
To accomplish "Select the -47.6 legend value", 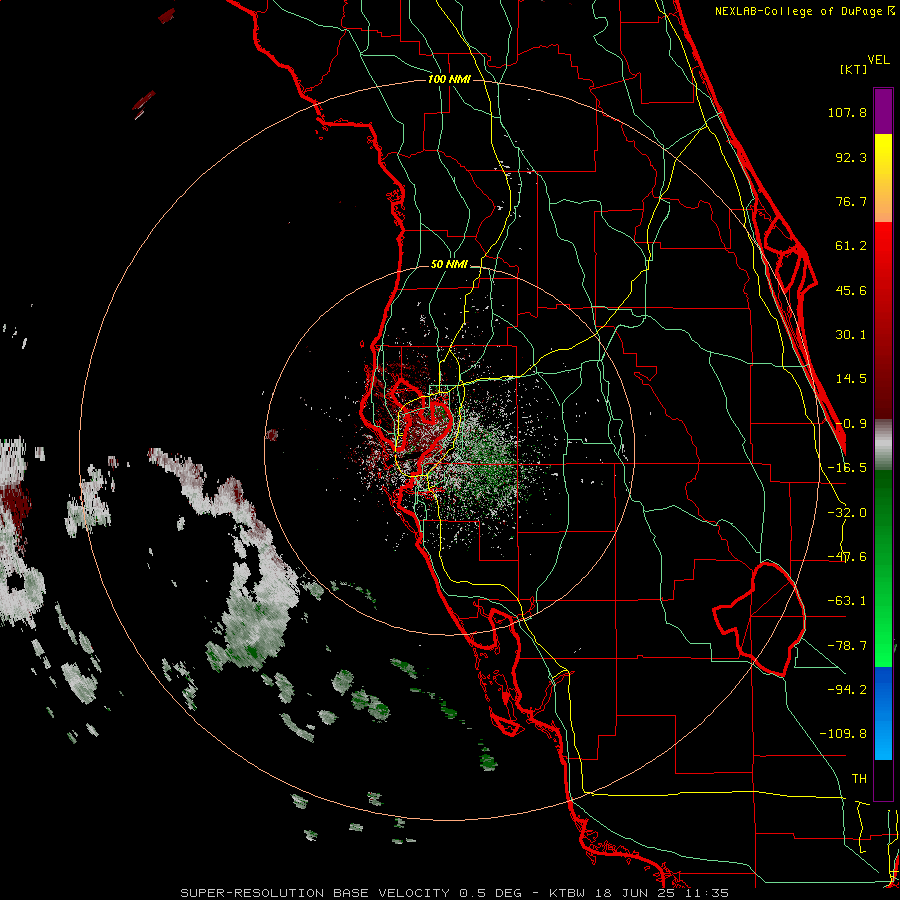I will pyautogui.click(x=847, y=557).
